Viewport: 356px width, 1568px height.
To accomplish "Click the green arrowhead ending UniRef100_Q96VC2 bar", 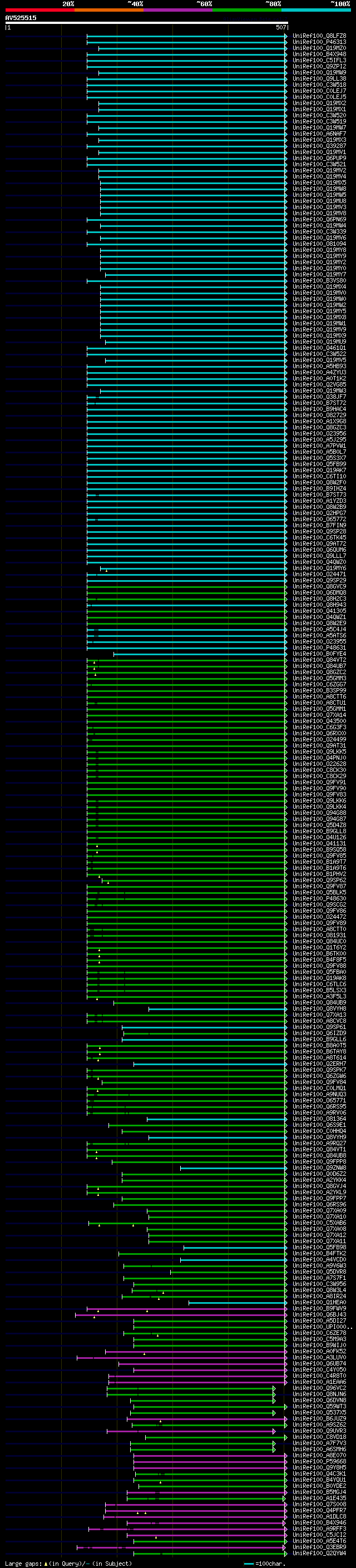I will pyautogui.click(x=274, y=1388).
